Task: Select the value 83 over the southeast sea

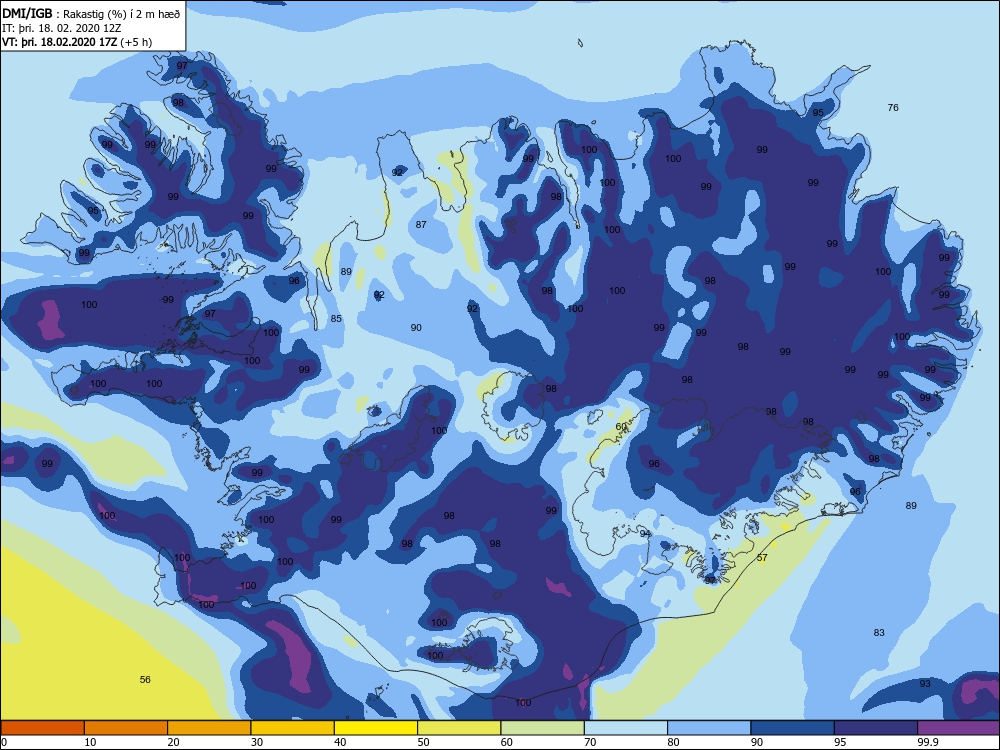Action: tap(879, 632)
